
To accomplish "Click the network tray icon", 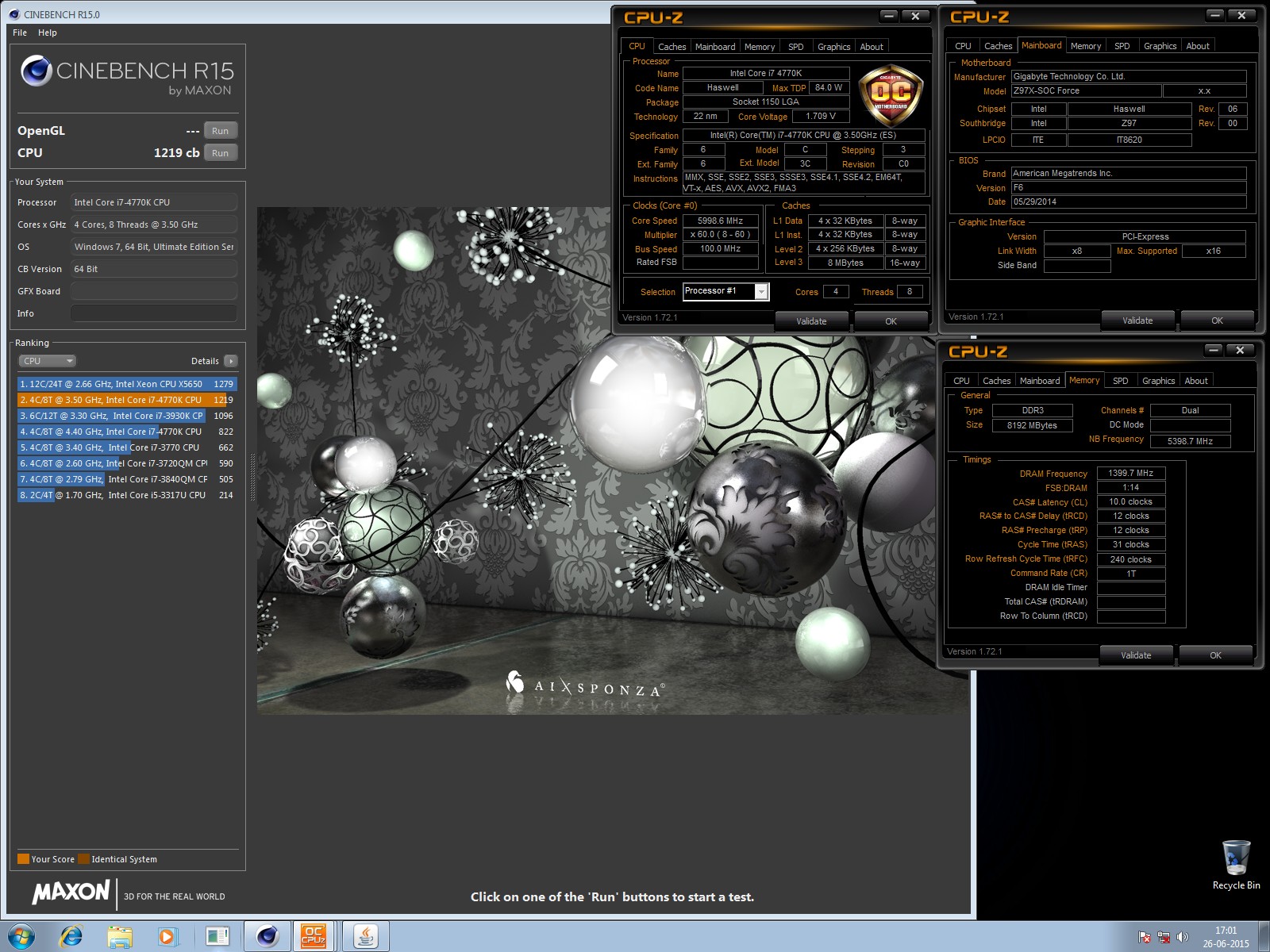I will click(x=1164, y=937).
